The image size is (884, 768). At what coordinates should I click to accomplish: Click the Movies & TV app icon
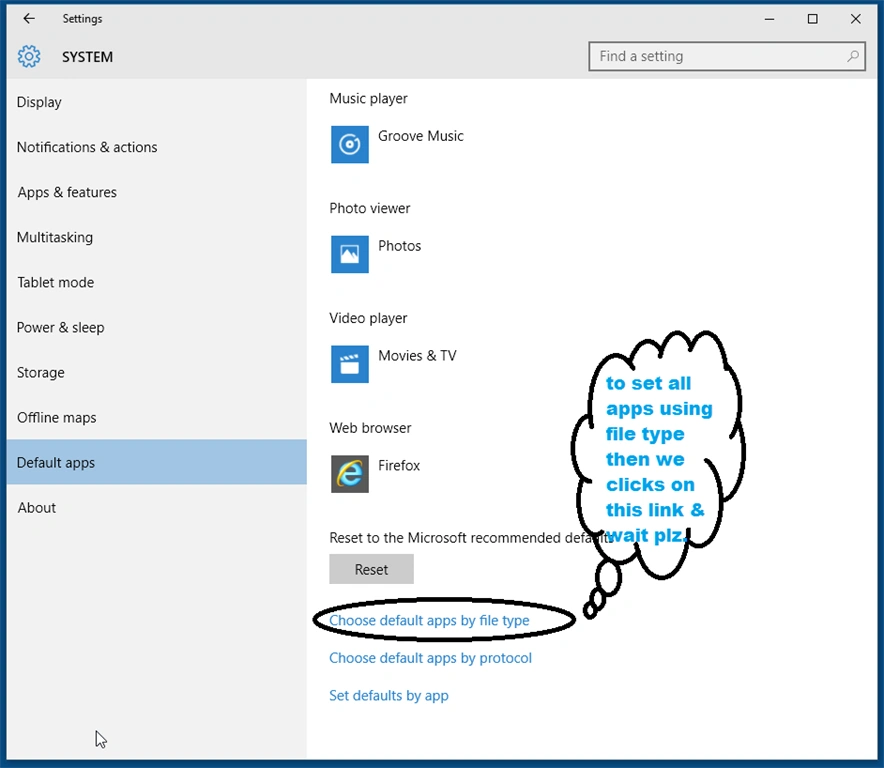coord(350,364)
